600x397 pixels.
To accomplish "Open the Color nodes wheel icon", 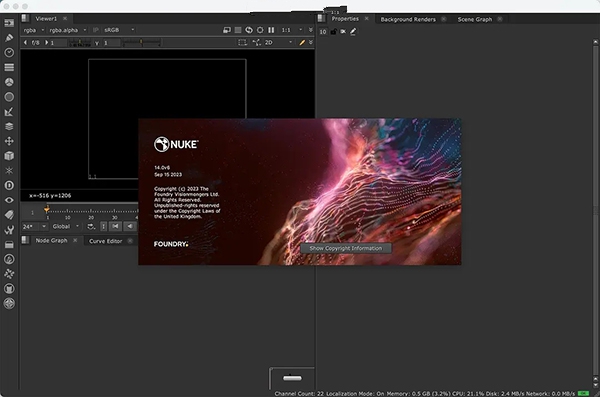I will (9, 82).
